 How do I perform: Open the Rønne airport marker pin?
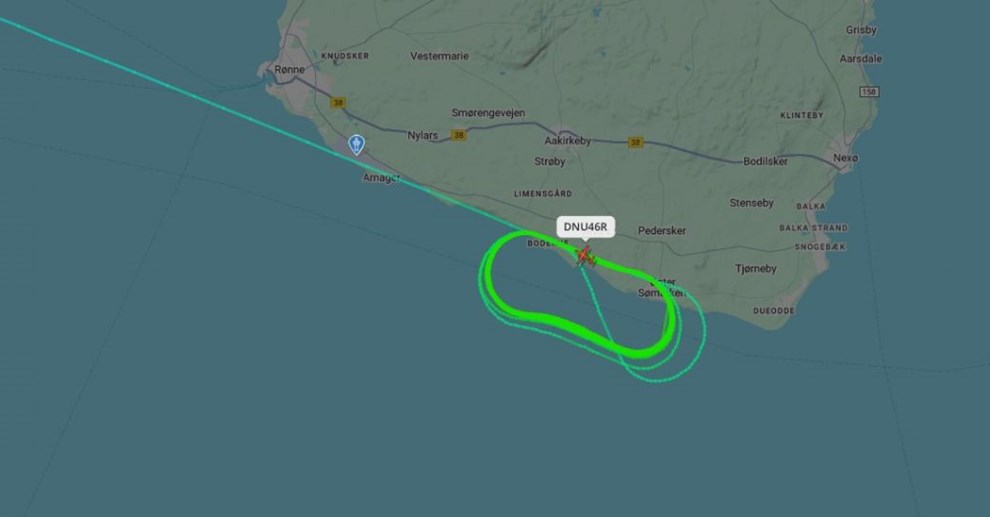[x=357, y=145]
